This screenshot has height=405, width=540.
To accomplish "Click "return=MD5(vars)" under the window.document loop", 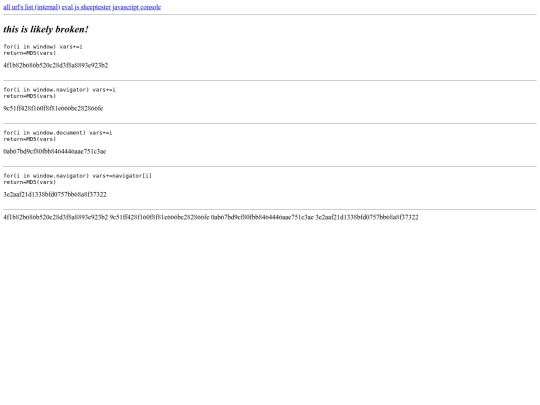I will click(x=30, y=139).
